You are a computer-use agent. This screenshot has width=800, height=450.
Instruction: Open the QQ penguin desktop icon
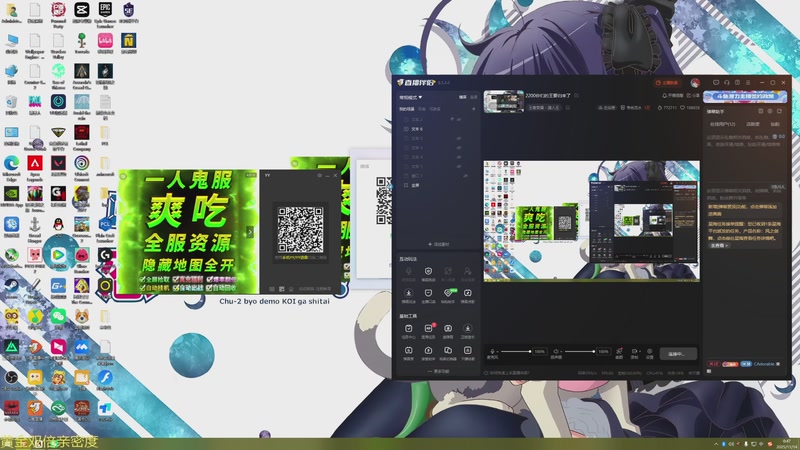58,224
